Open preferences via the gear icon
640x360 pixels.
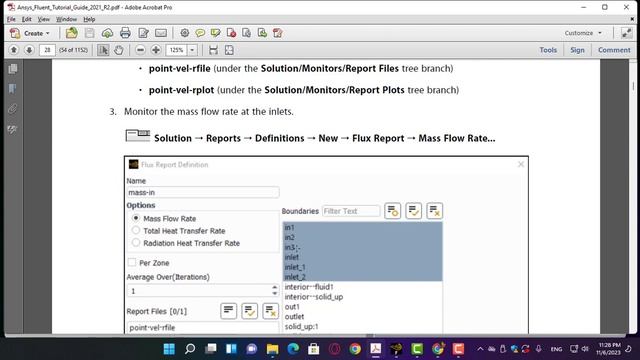point(184,33)
